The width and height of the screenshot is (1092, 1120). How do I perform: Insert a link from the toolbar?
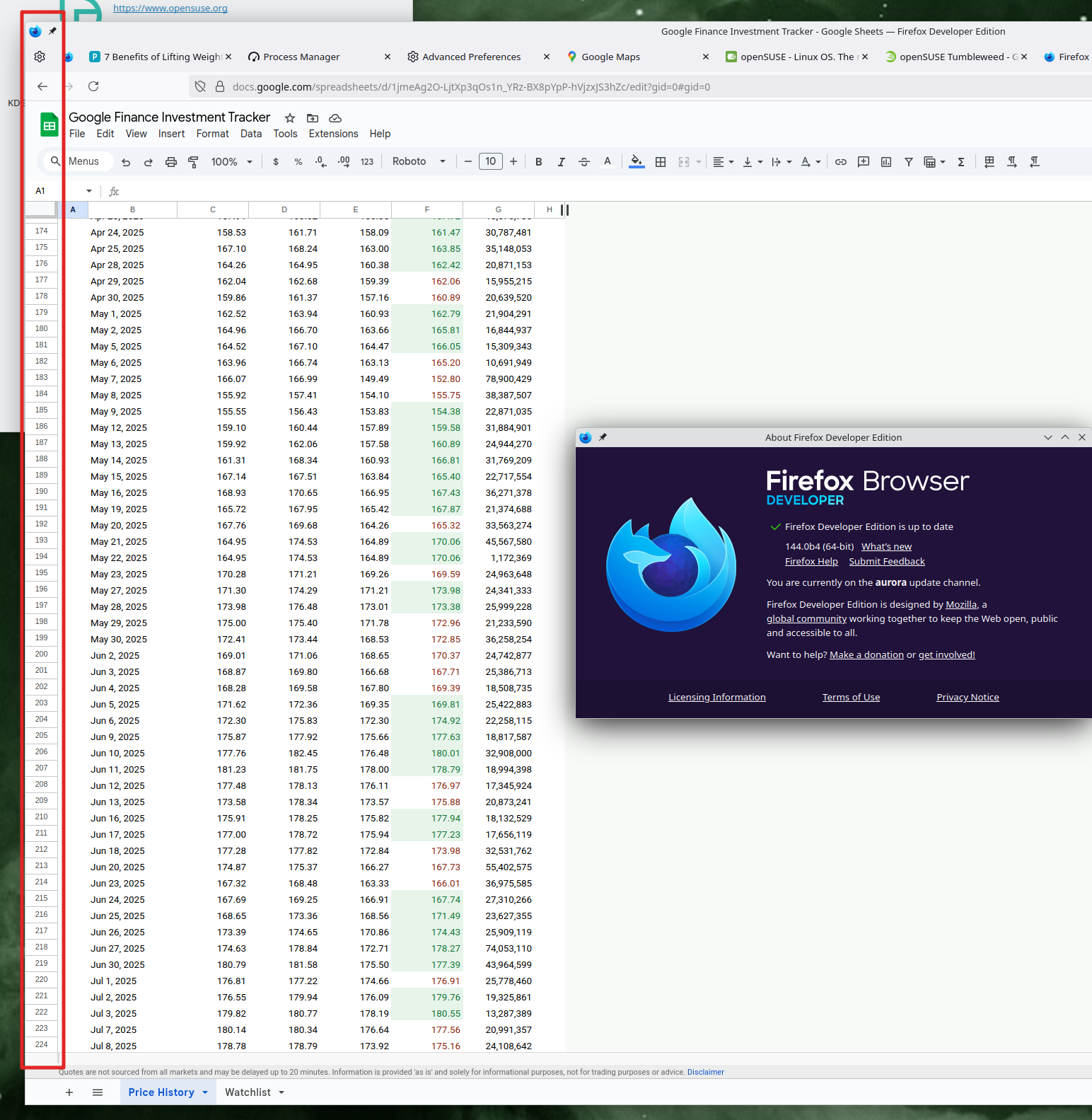click(x=841, y=162)
